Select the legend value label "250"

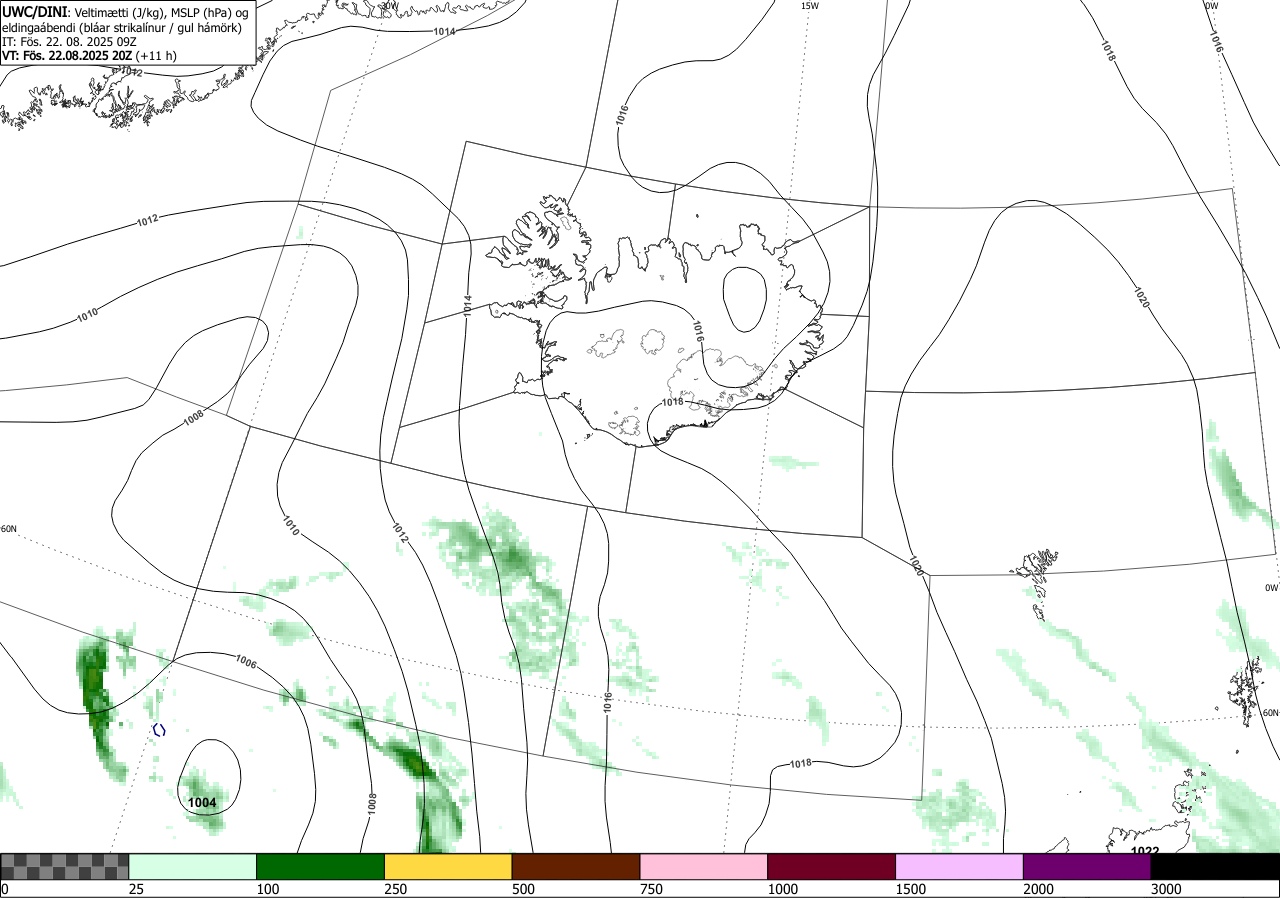(x=396, y=889)
